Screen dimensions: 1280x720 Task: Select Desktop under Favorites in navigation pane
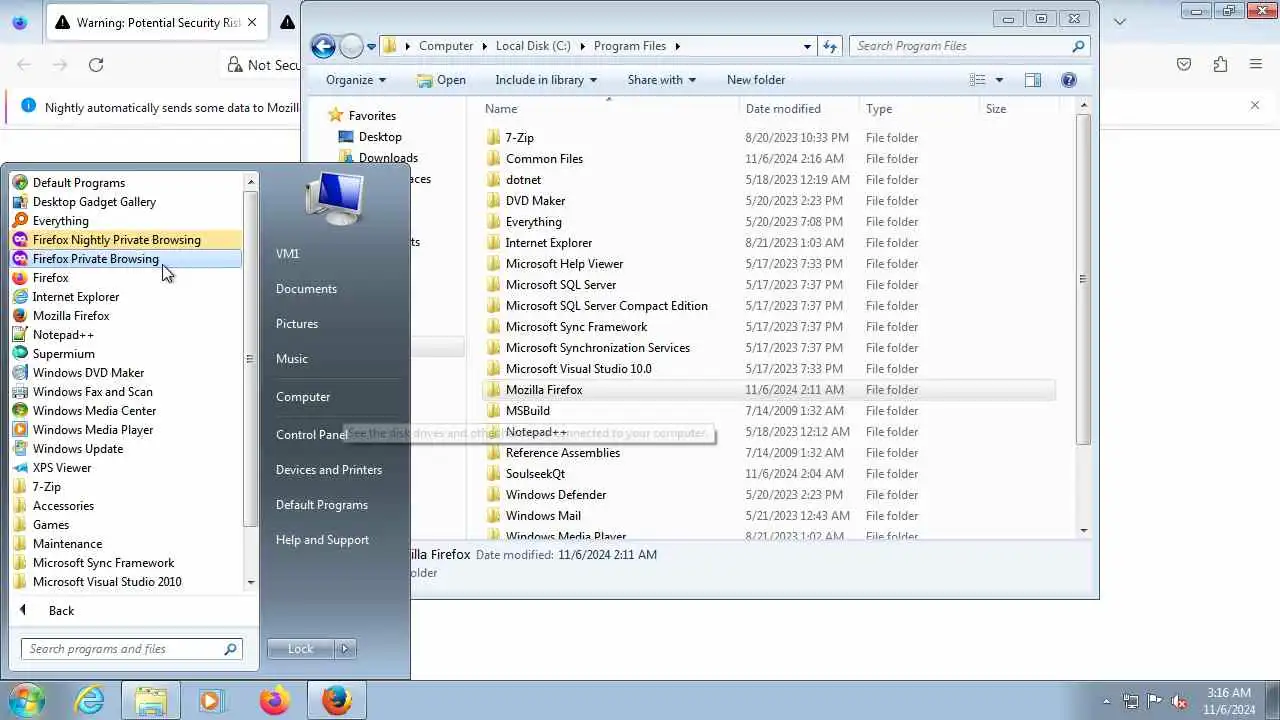pyautogui.click(x=380, y=137)
